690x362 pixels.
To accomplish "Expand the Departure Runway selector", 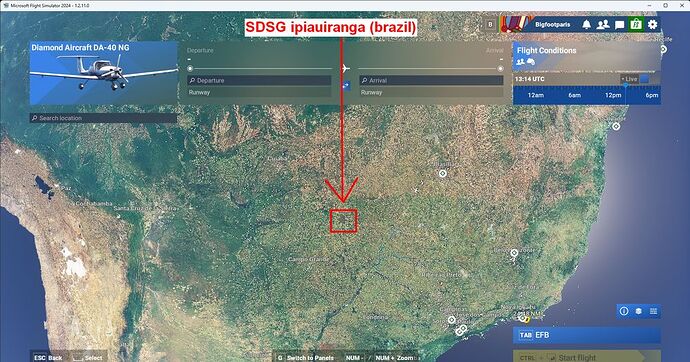I will (x=259, y=93).
